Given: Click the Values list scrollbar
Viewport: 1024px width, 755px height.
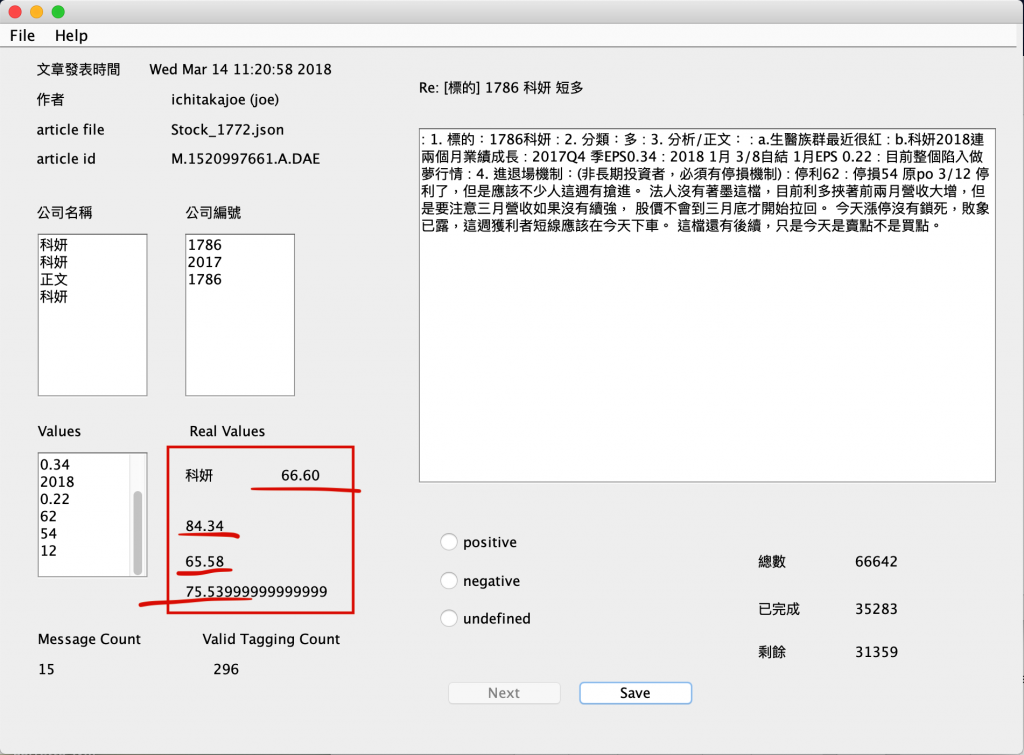Looking at the screenshot, I should 138,532.
